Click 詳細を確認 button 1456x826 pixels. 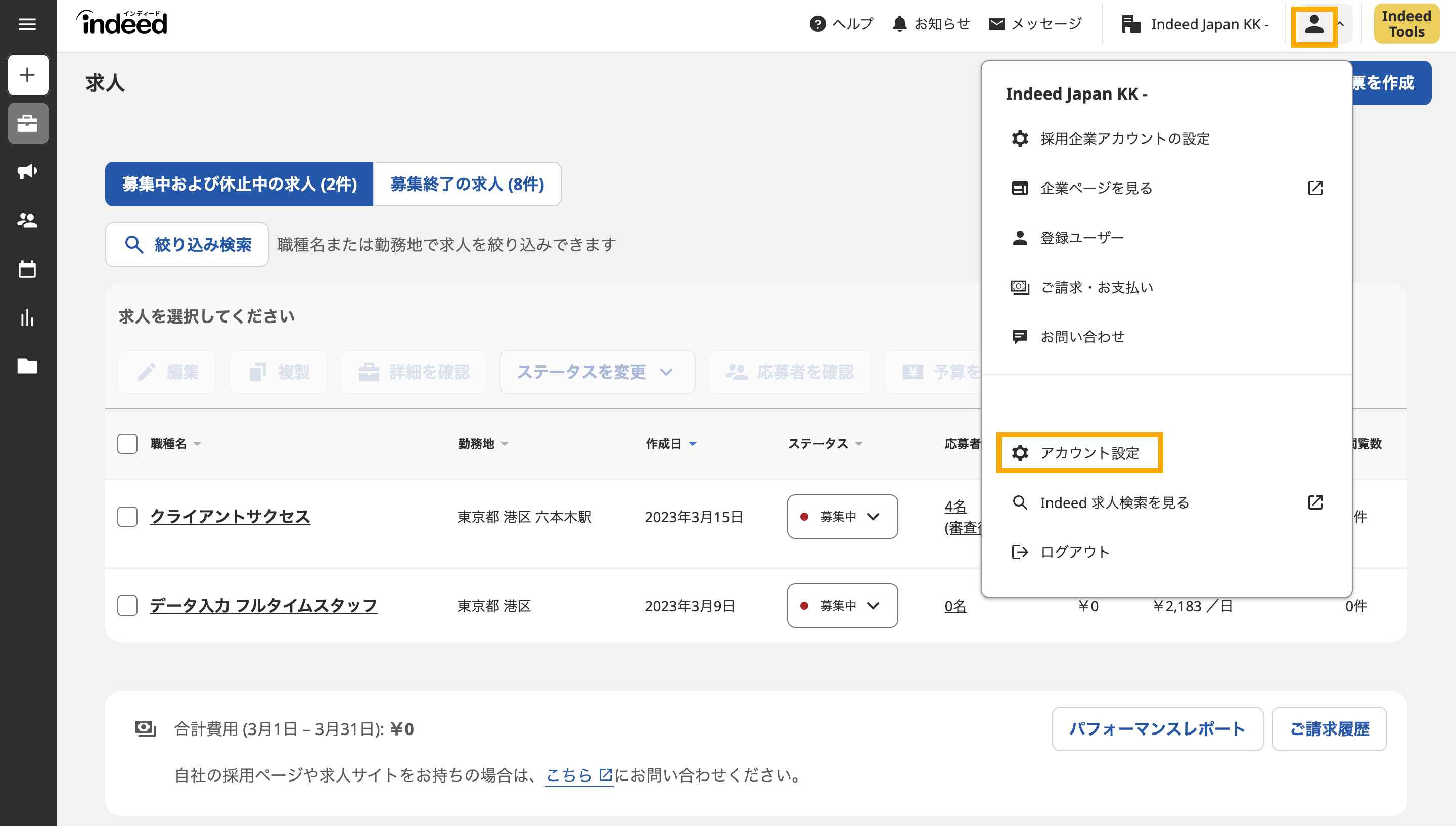point(414,372)
